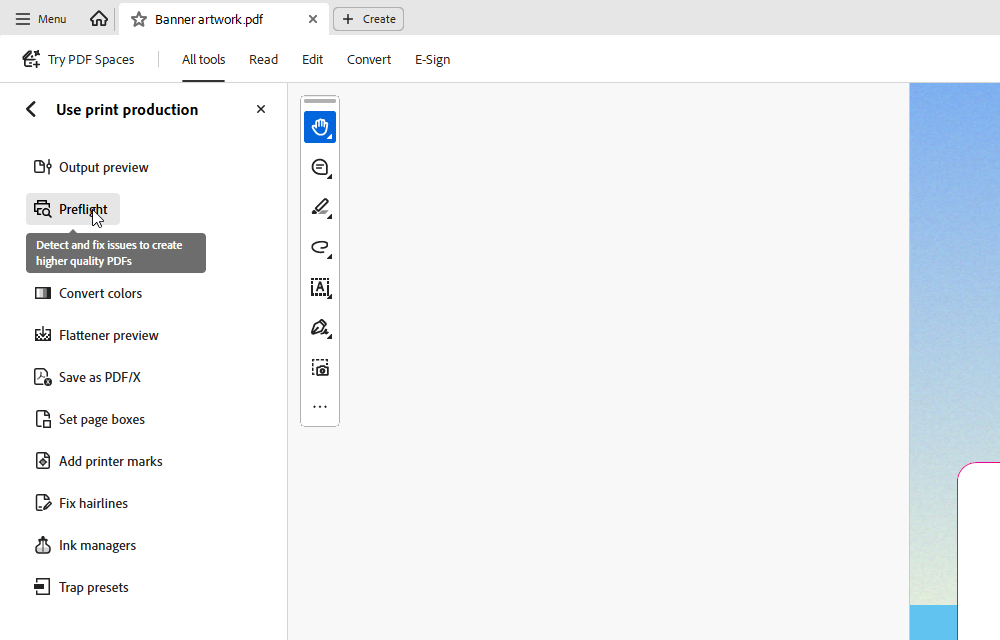Select the Add comment tool
The image size is (1000, 640).
pyautogui.click(x=320, y=168)
